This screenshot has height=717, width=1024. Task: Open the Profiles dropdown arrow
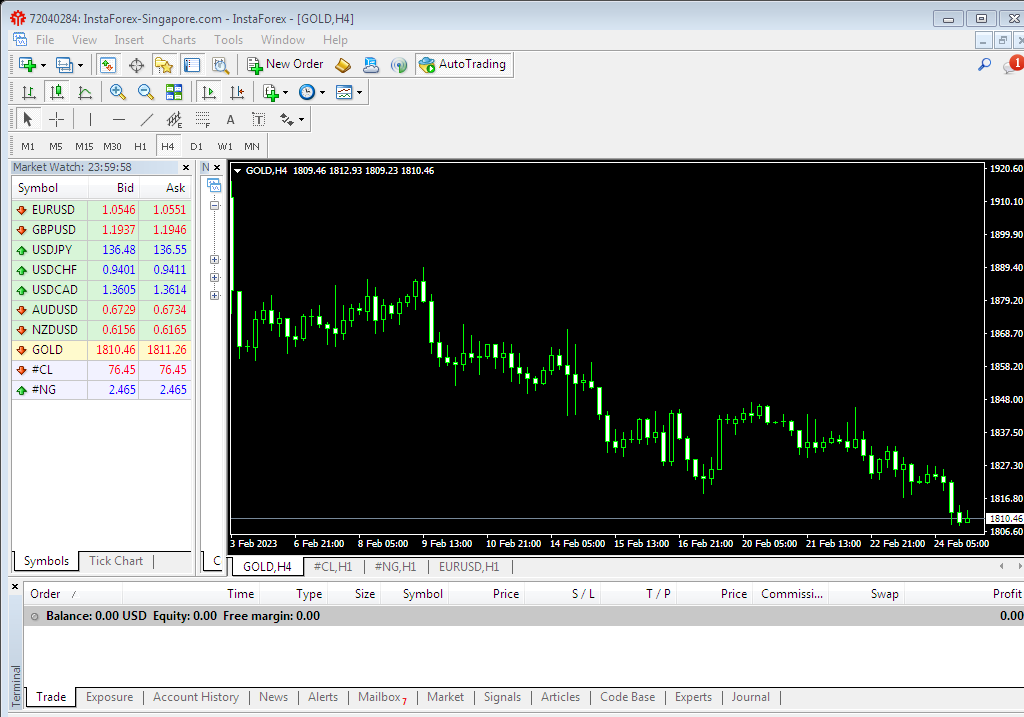80,65
